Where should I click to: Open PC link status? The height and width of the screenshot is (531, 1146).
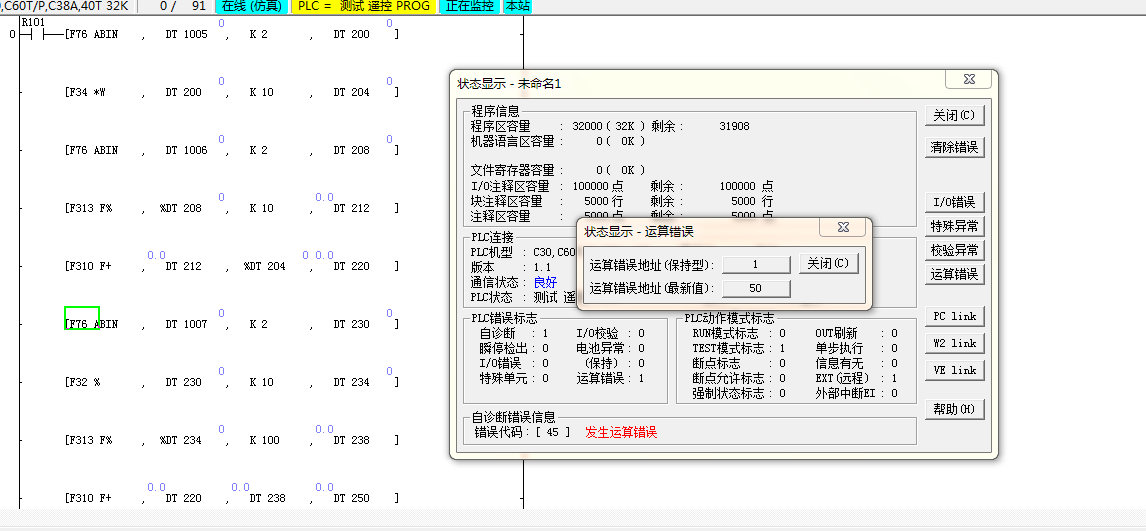(x=955, y=316)
